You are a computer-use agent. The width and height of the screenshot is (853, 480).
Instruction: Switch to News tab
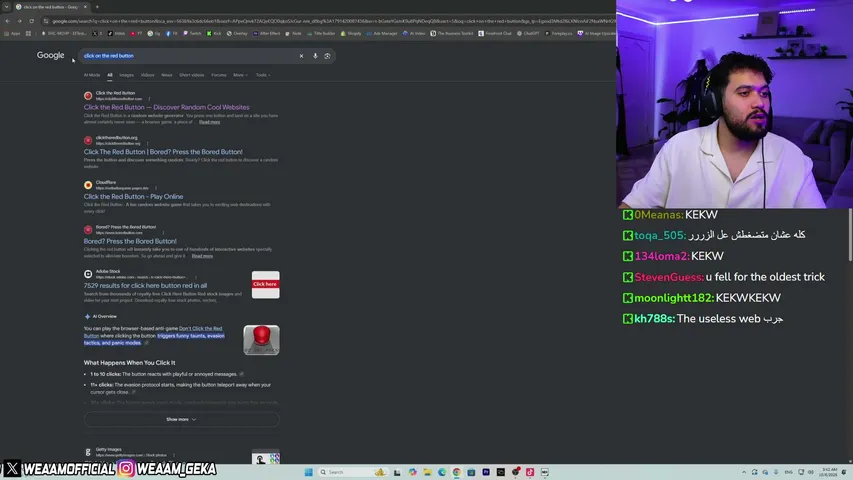166,75
